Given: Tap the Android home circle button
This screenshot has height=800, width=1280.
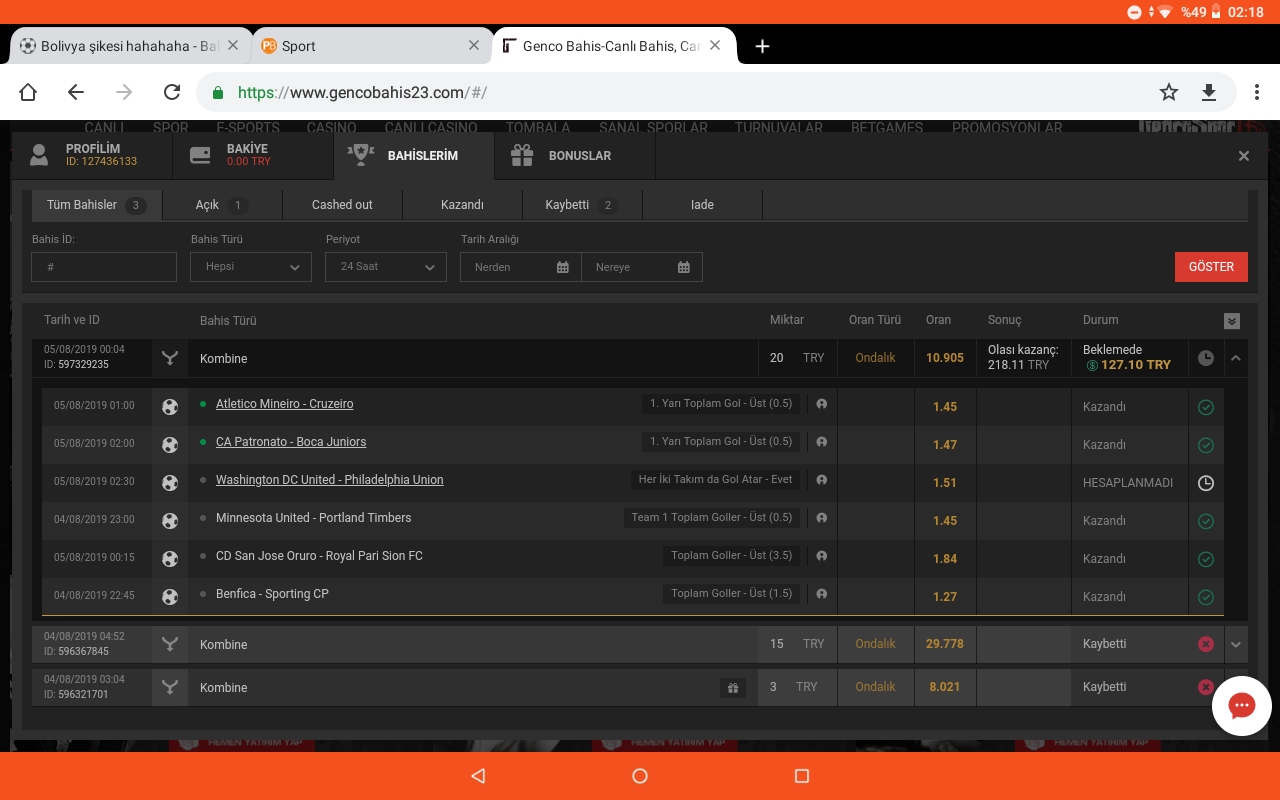Looking at the screenshot, I should [640, 776].
